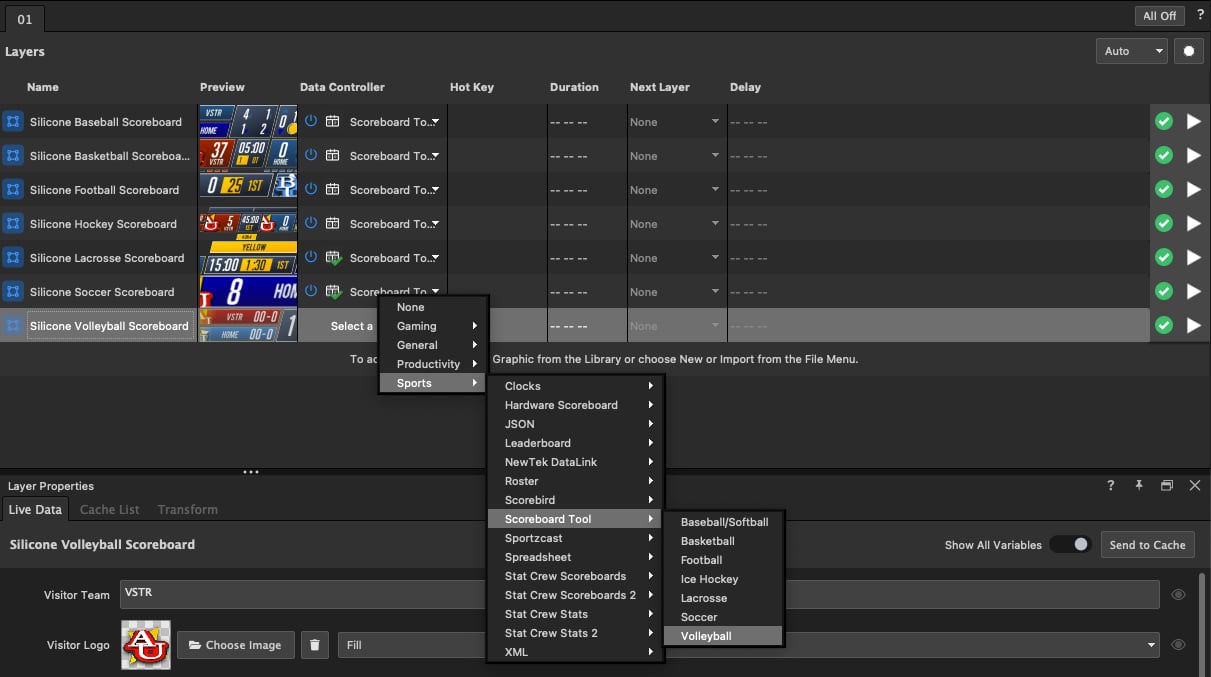1211x677 pixels.
Task: Click the Send to Cache button
Action: [x=1147, y=545]
